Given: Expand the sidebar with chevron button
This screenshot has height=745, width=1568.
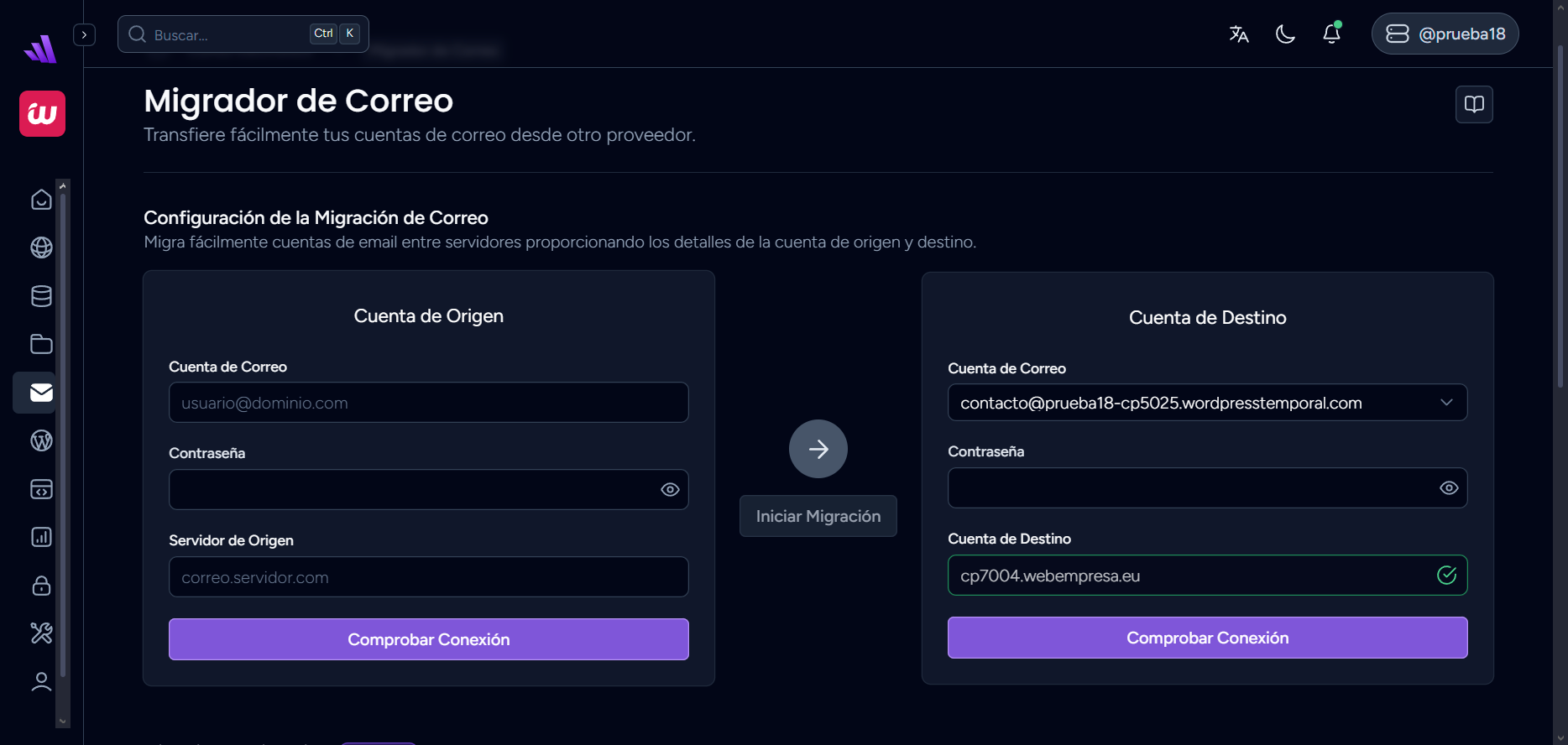Looking at the screenshot, I should (84, 34).
